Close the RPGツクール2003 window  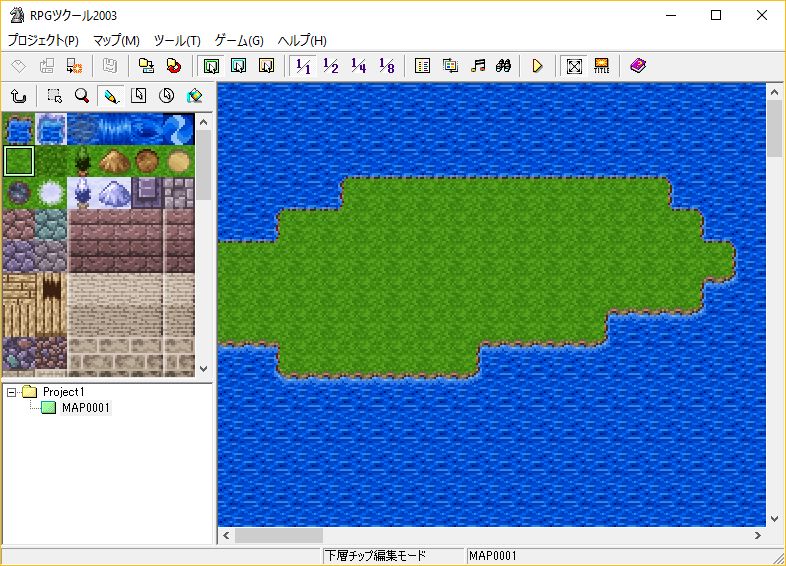coord(762,16)
